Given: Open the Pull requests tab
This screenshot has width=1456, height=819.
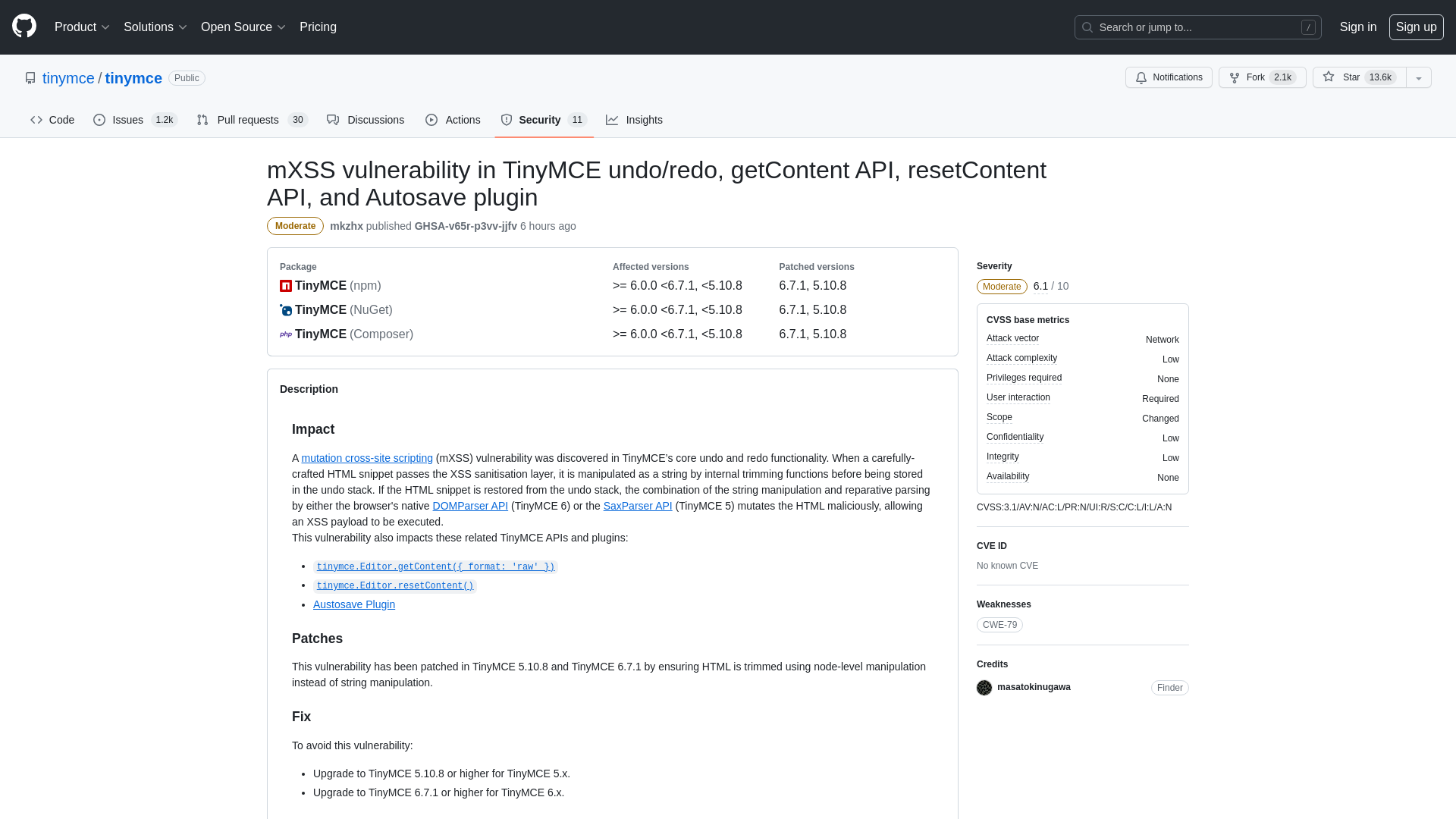Looking at the screenshot, I should point(252,120).
